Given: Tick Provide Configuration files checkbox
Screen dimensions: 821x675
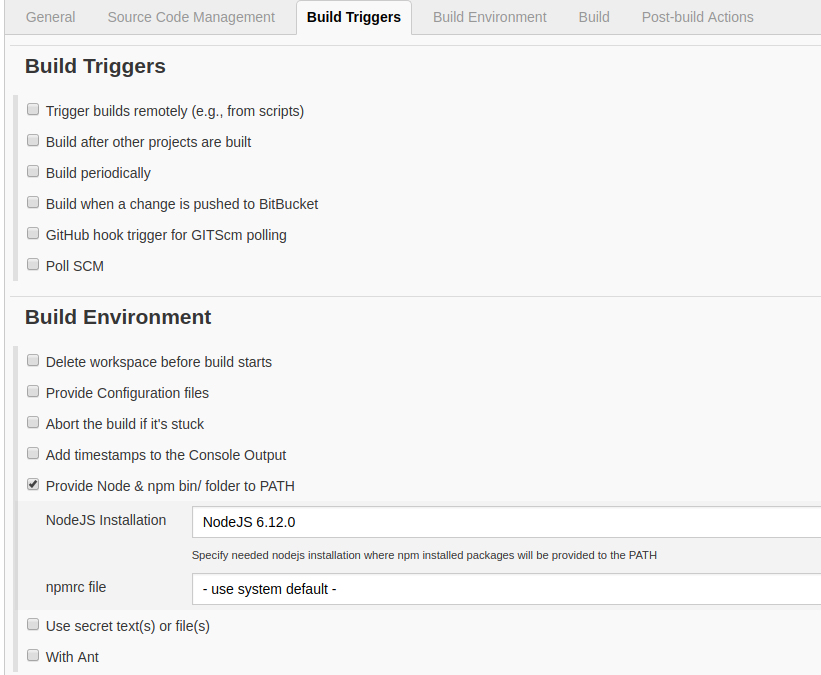Looking at the screenshot, I should tap(33, 392).
